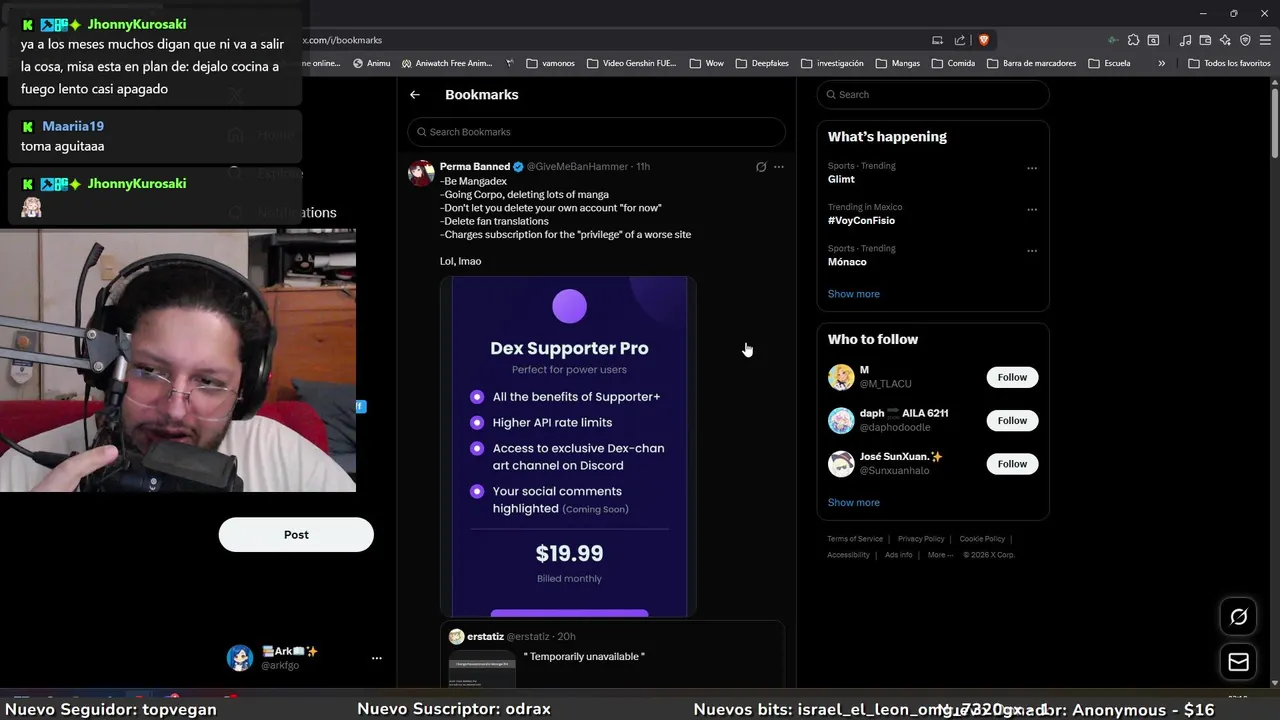Follow the daph AILA 6211 account
Screen dimensions: 1280x720
pyautogui.click(x=1012, y=420)
